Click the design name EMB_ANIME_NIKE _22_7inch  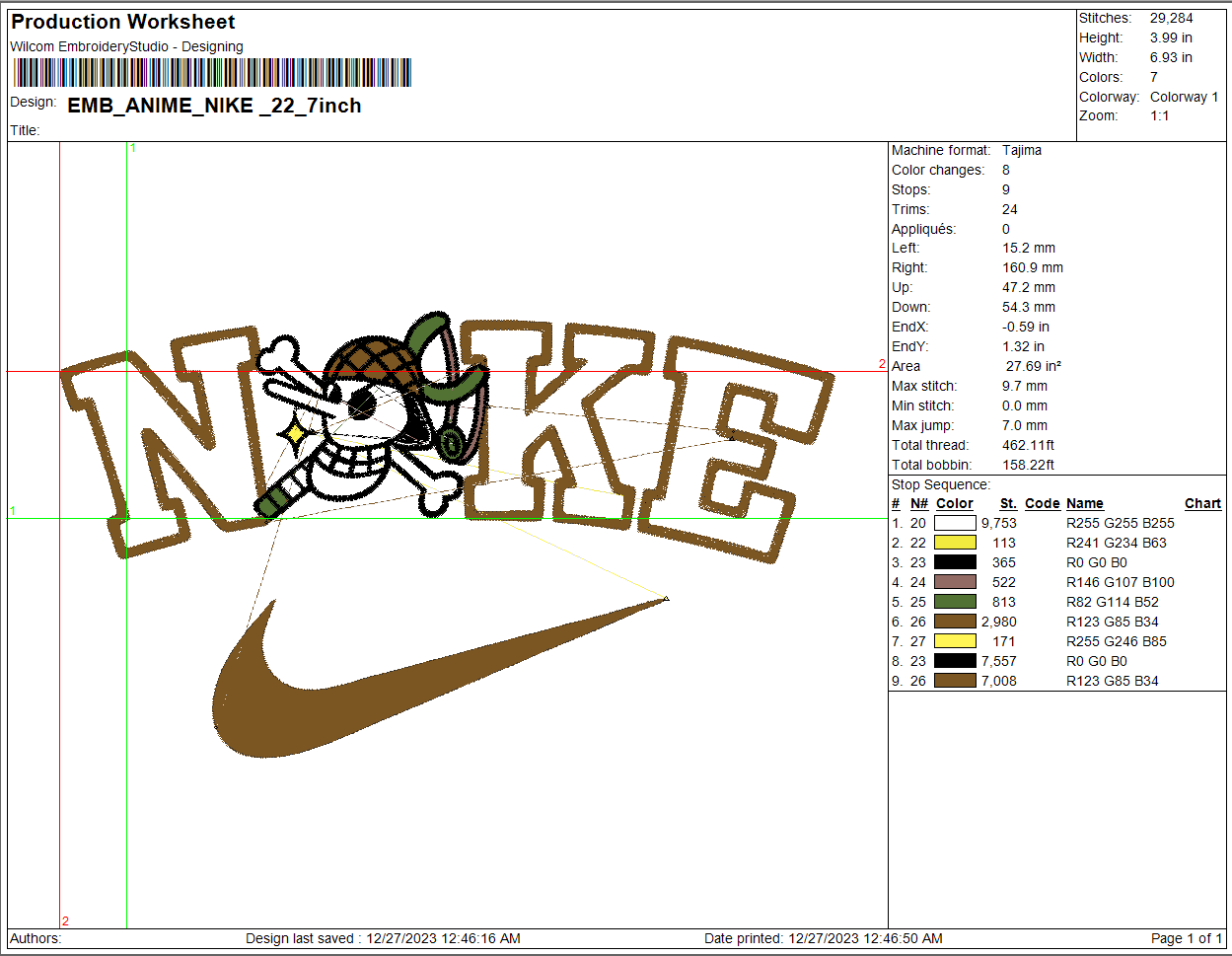pos(214,106)
